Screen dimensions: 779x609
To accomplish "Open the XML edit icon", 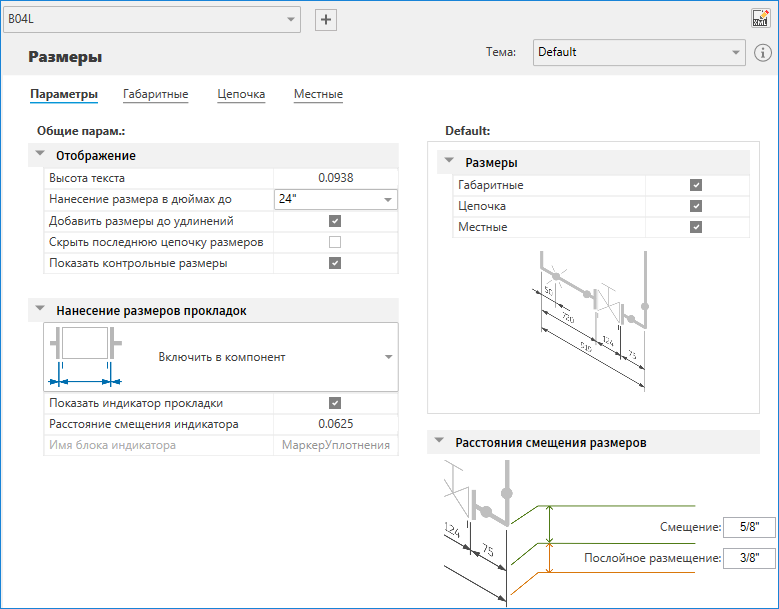I will pos(760,18).
